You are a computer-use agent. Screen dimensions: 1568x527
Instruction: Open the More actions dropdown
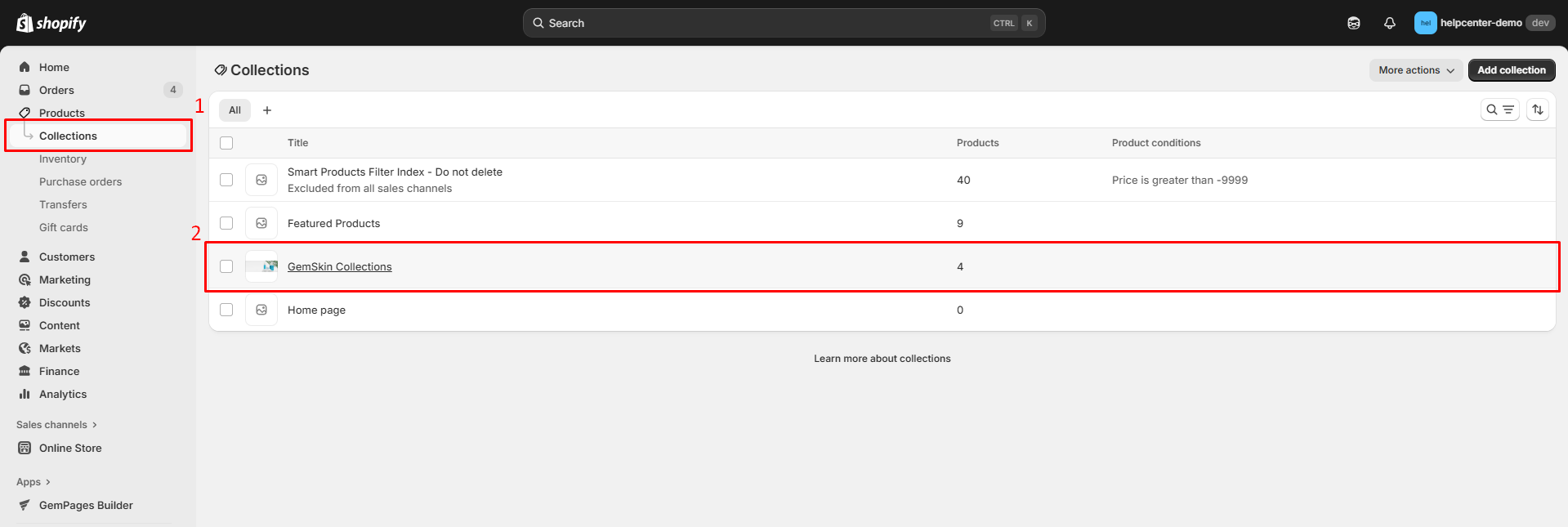click(1416, 70)
